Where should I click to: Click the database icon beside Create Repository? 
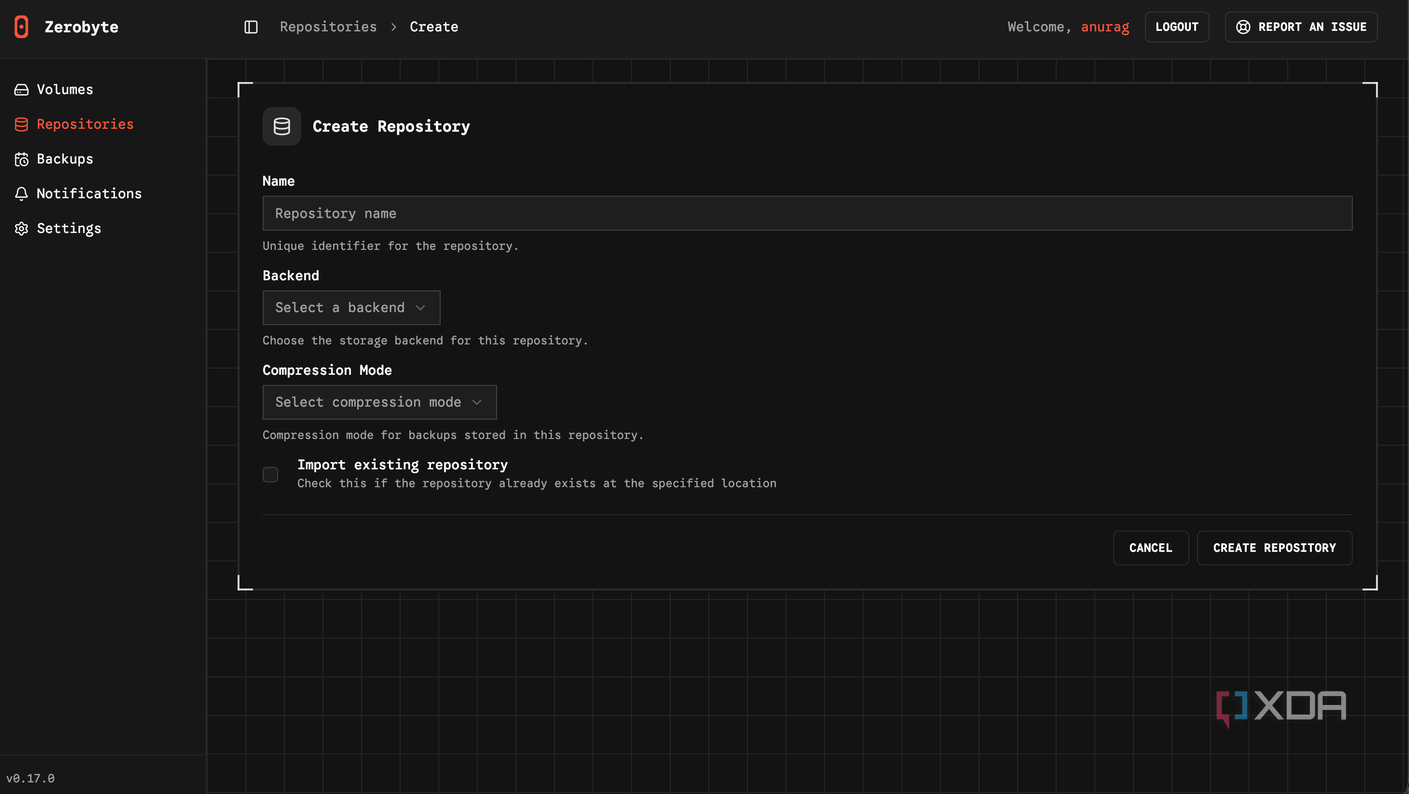tap(282, 127)
